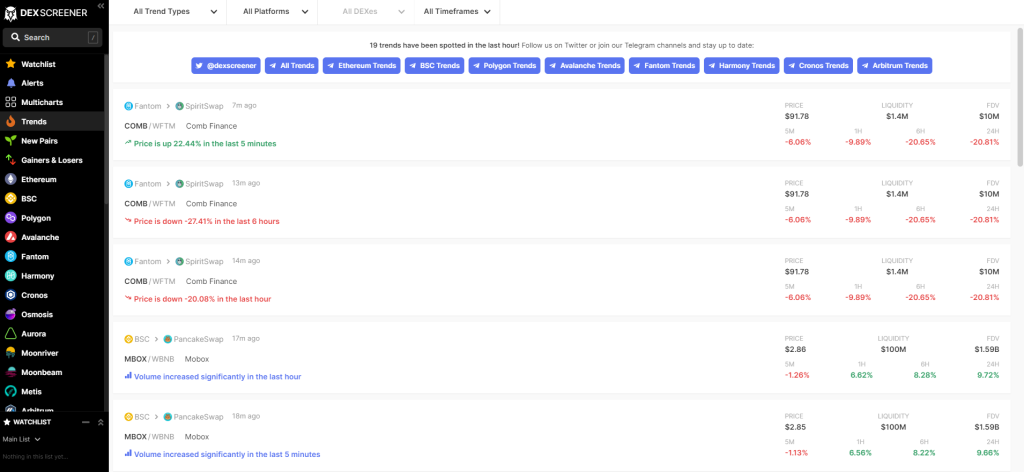
Task: Open the All Platforms dropdown
Action: 274,11
